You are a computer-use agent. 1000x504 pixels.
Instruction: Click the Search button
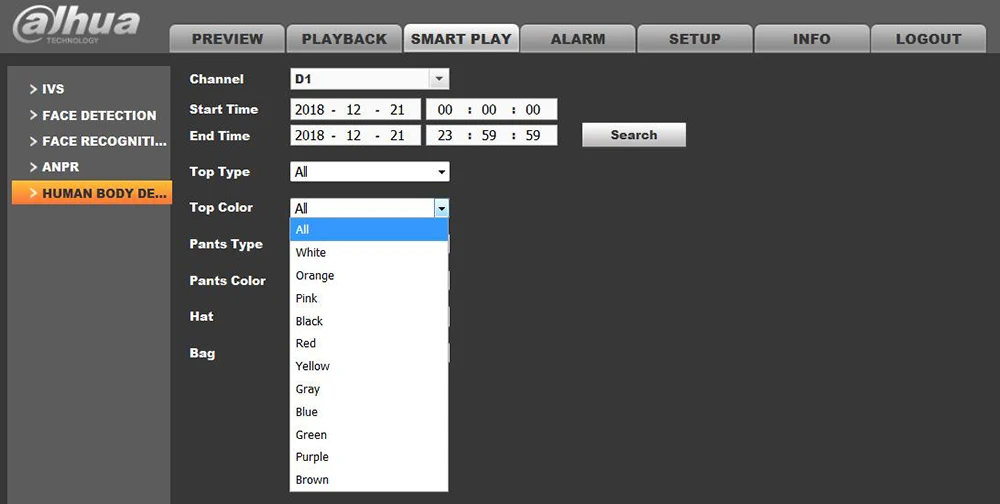coord(633,135)
